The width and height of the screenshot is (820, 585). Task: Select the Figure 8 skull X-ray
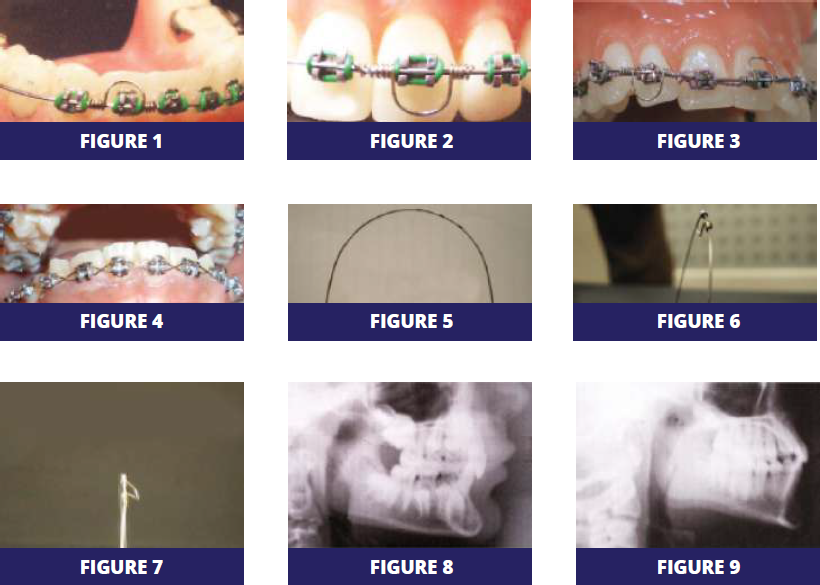coord(410,465)
